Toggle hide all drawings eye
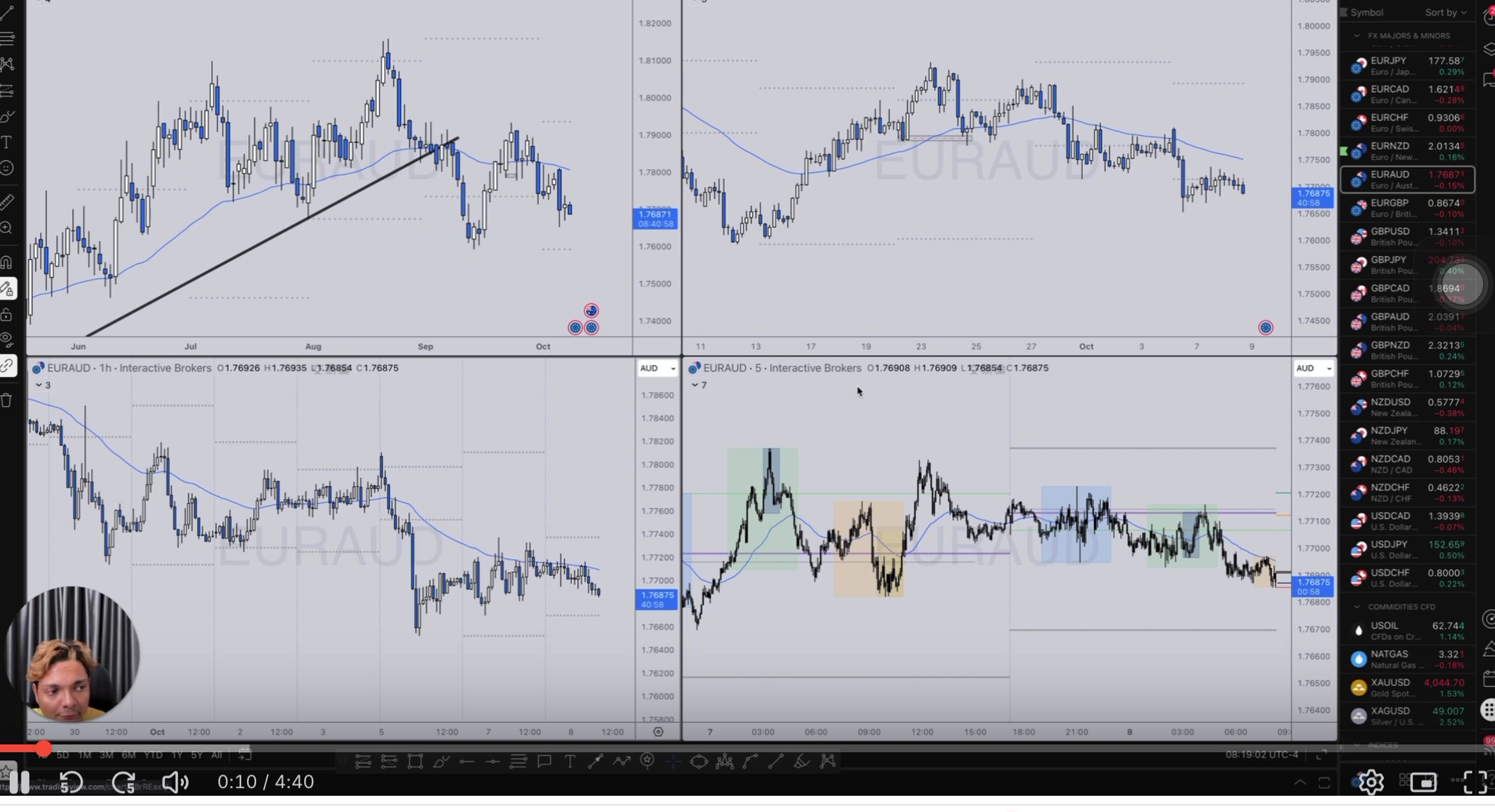This screenshot has width=1495, height=812. coord(7,340)
